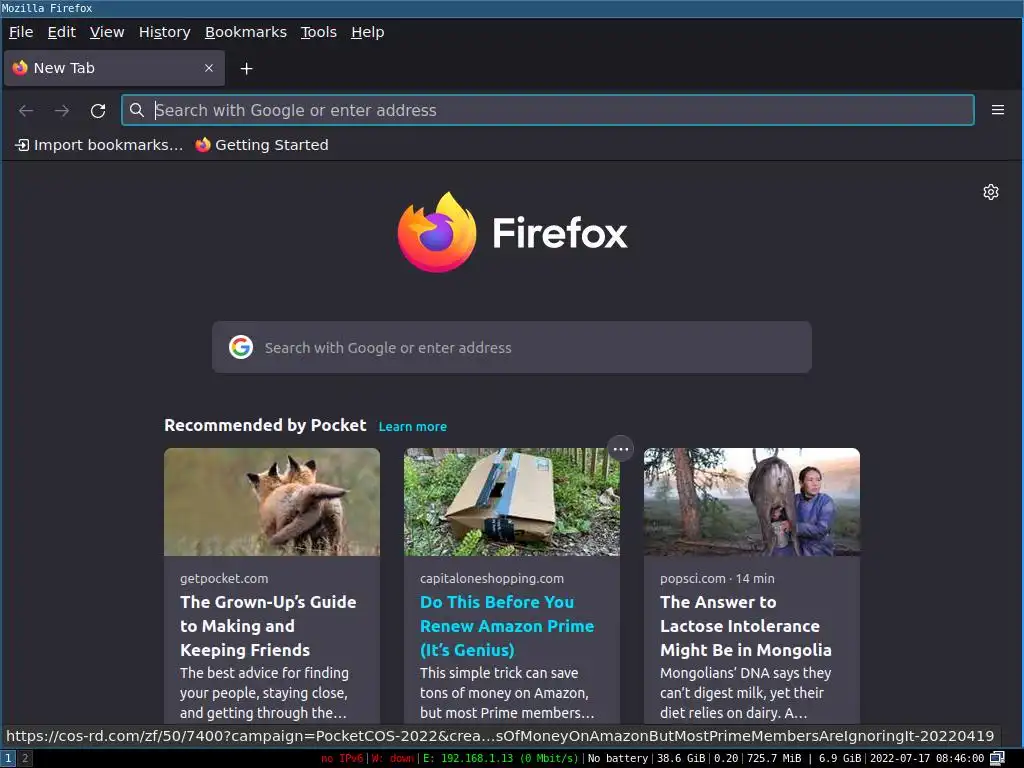Open personalize new tab gear icon
The image size is (1024, 768).
coord(991,192)
